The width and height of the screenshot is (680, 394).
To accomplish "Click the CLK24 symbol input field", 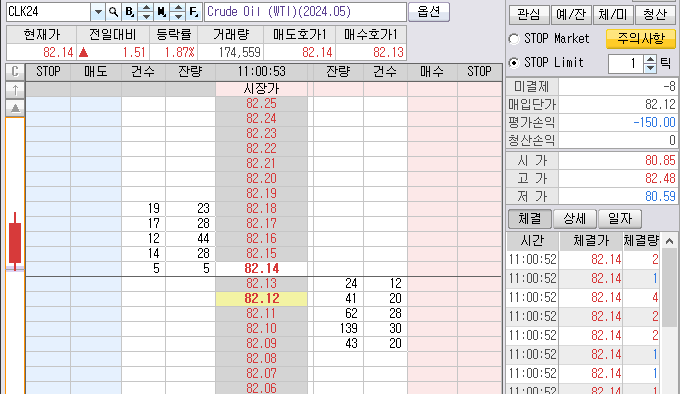I will (49, 12).
